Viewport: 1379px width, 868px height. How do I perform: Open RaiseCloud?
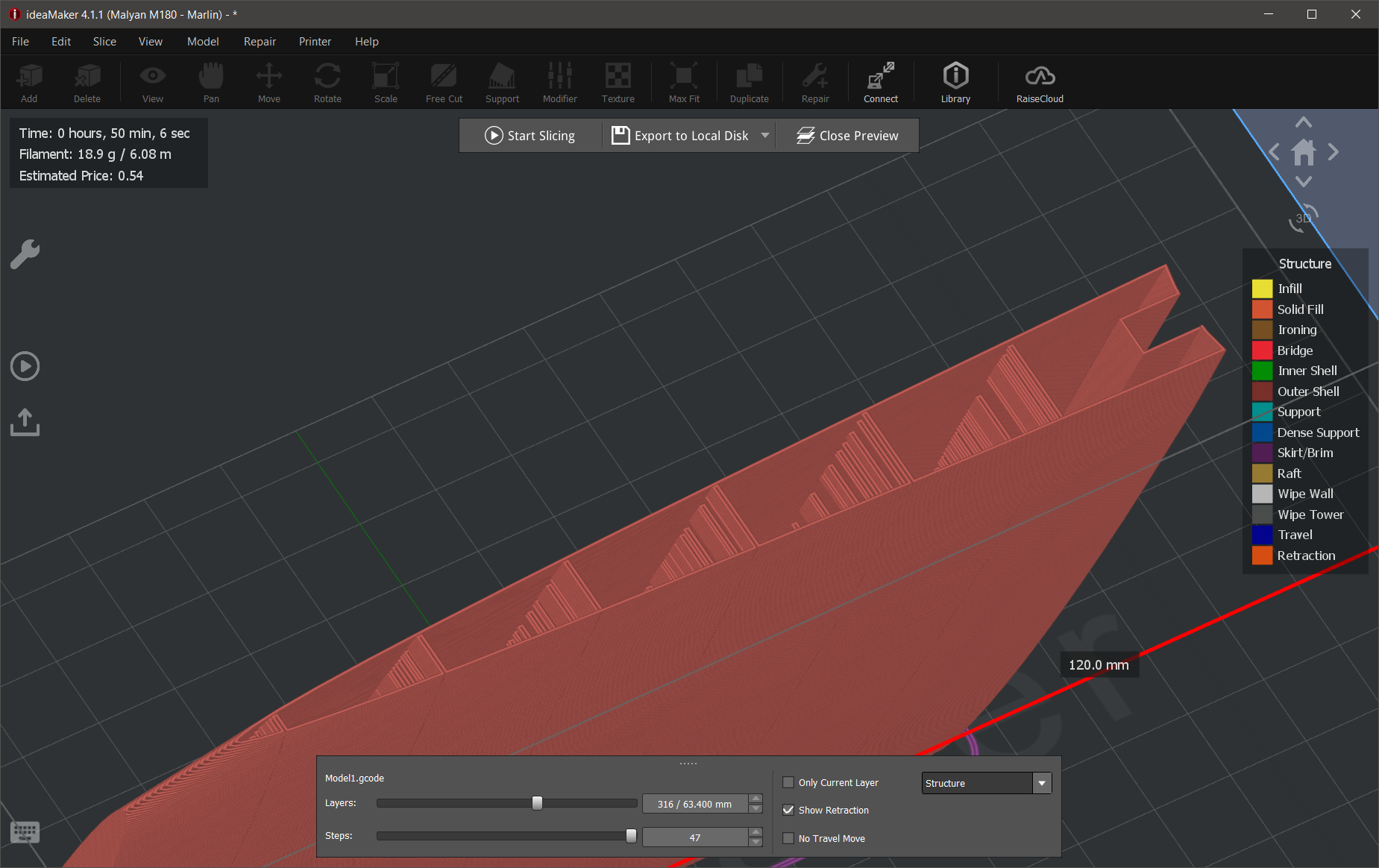point(1040,82)
